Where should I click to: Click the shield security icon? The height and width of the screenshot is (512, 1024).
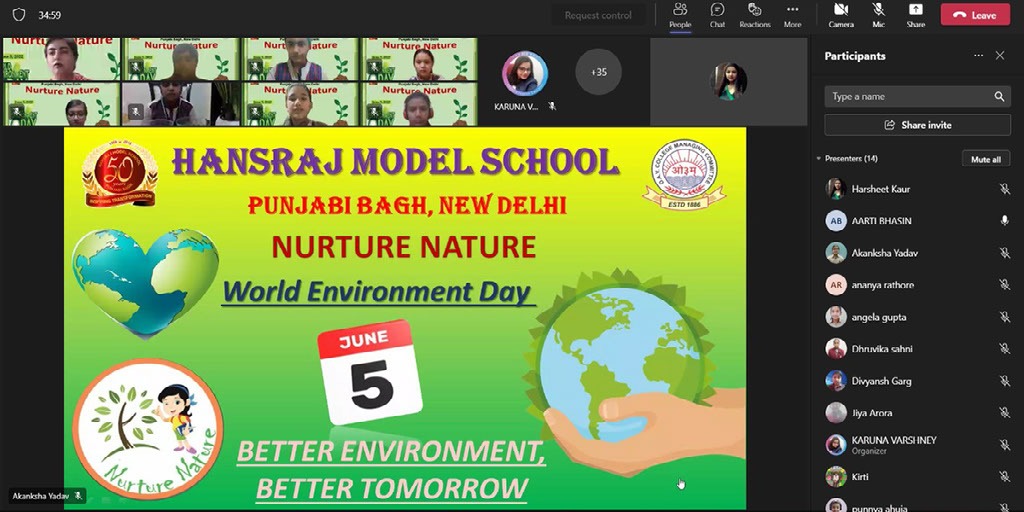coord(18,15)
